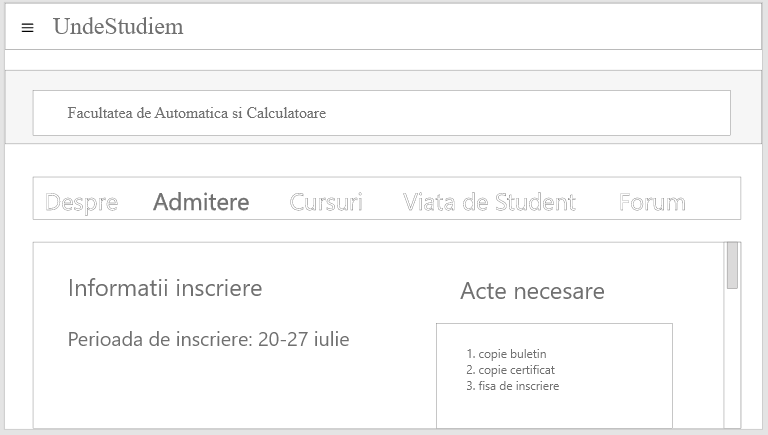Click the Perioada de inscriere date text

208,339
